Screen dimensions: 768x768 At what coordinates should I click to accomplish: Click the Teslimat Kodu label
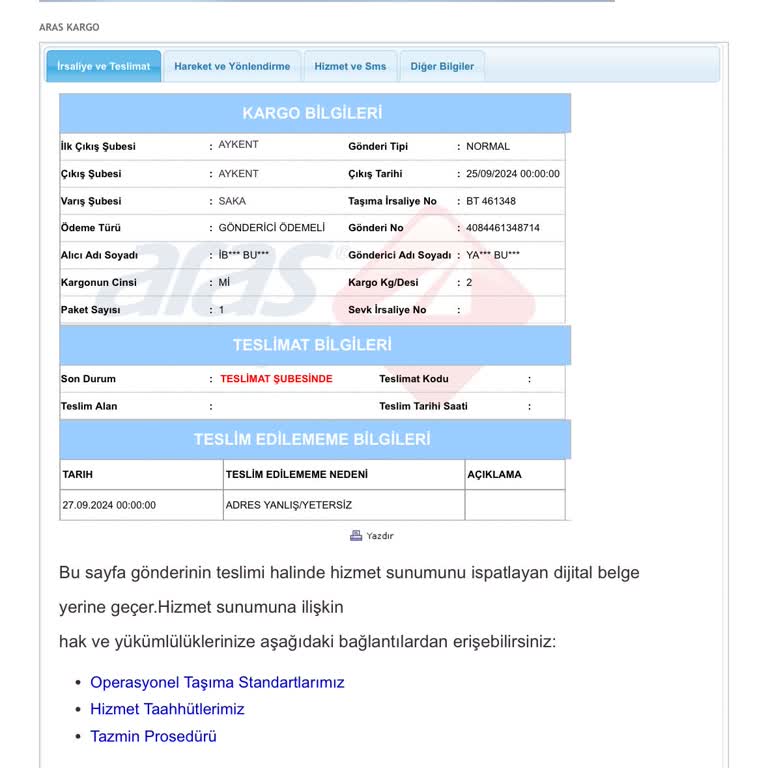(414, 379)
